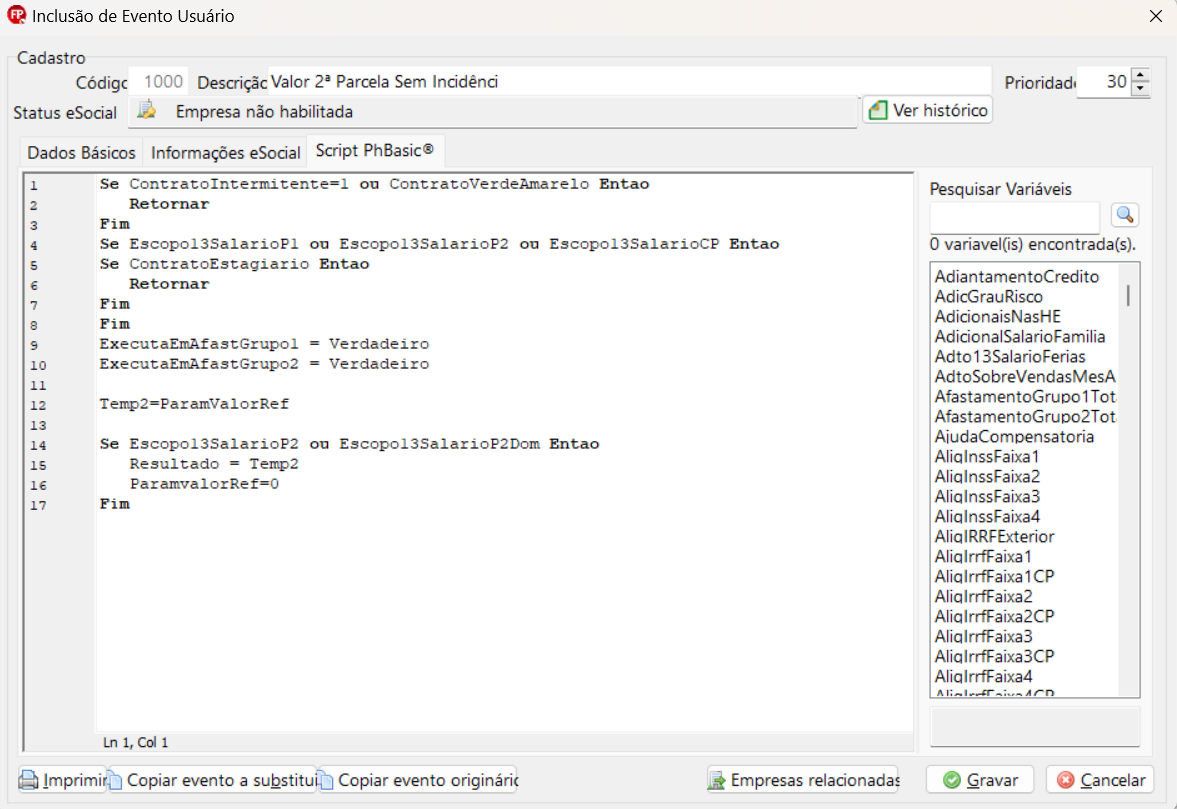The height and width of the screenshot is (809, 1177).
Task: Select AliqIrrfFaixa4 variable
Action: (x=983, y=676)
